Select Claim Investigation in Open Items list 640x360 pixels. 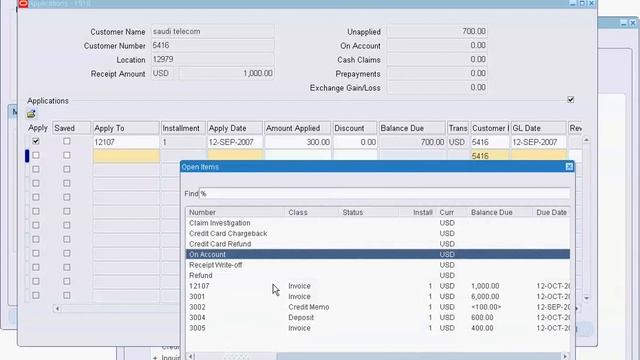click(378, 223)
